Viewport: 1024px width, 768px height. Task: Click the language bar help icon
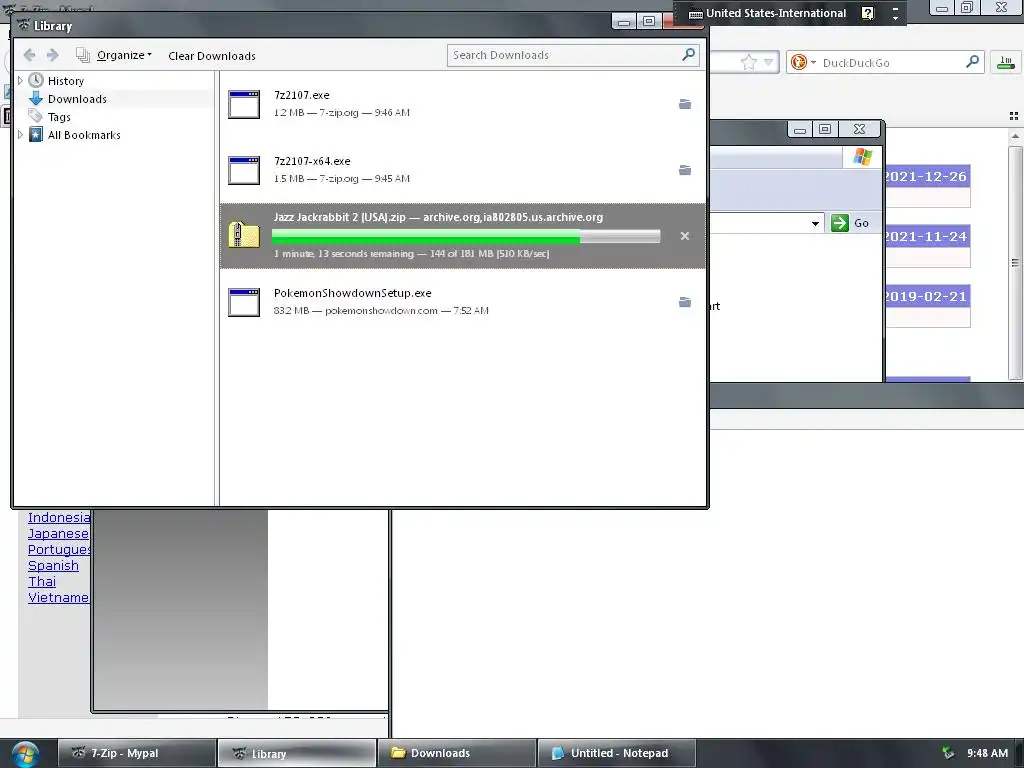867,13
